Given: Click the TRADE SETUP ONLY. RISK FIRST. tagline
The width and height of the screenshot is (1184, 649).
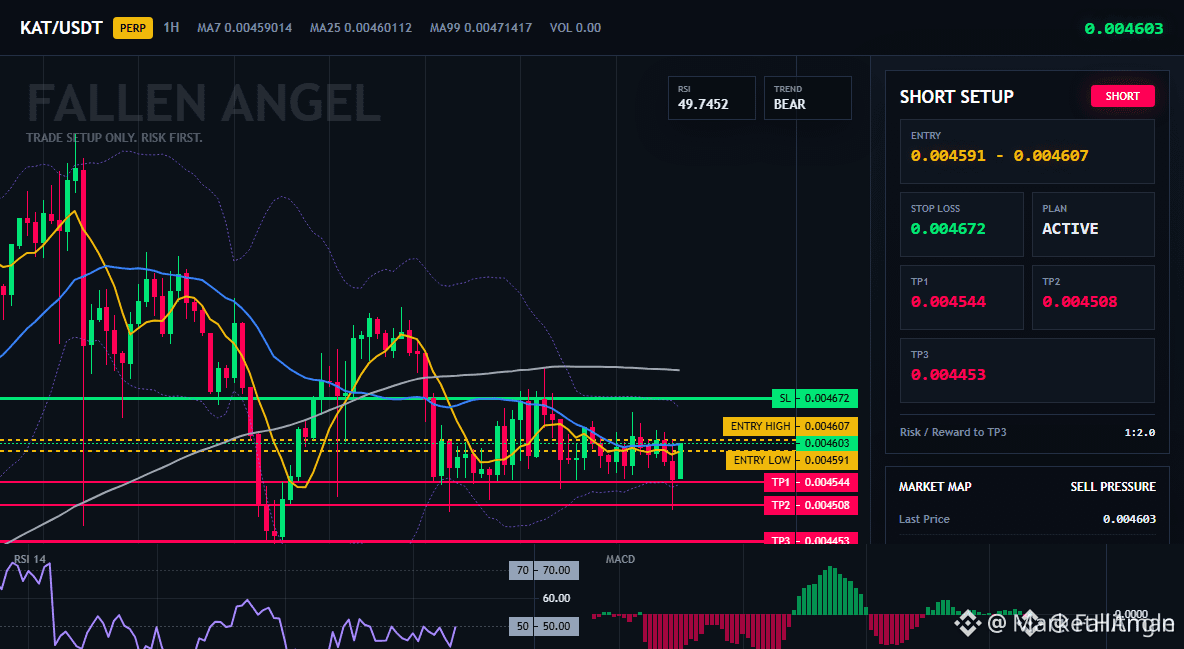Looking at the screenshot, I should pyautogui.click(x=114, y=138).
